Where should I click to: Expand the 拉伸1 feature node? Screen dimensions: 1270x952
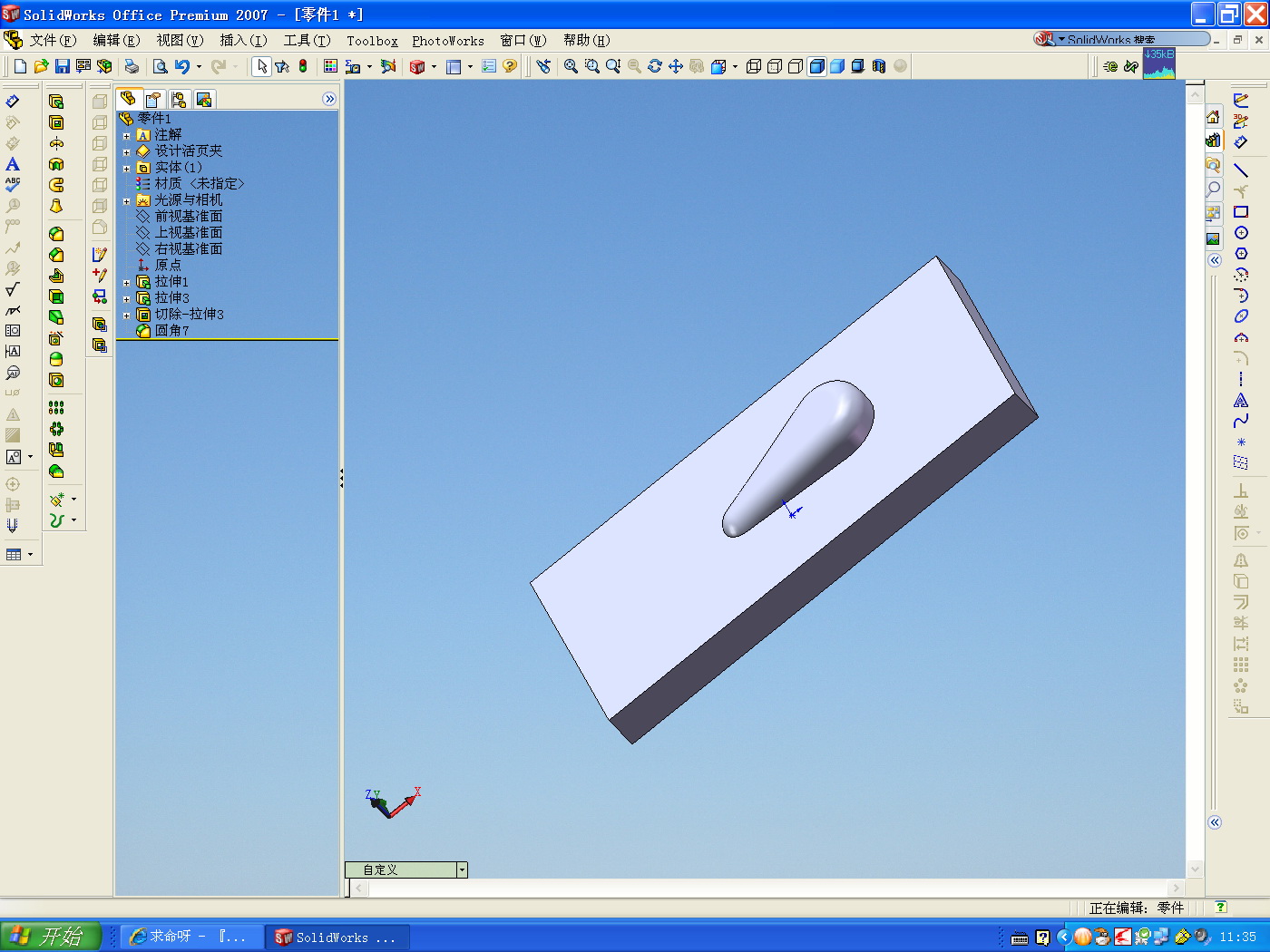(127, 283)
